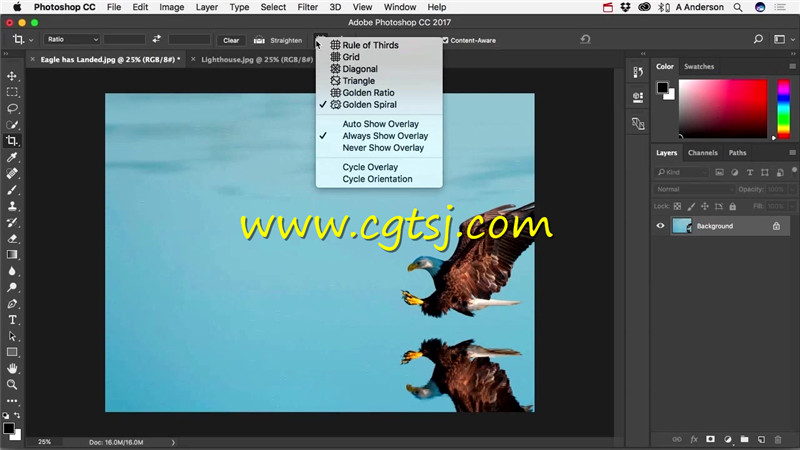Select the Crop tool in toolbar

12,141
